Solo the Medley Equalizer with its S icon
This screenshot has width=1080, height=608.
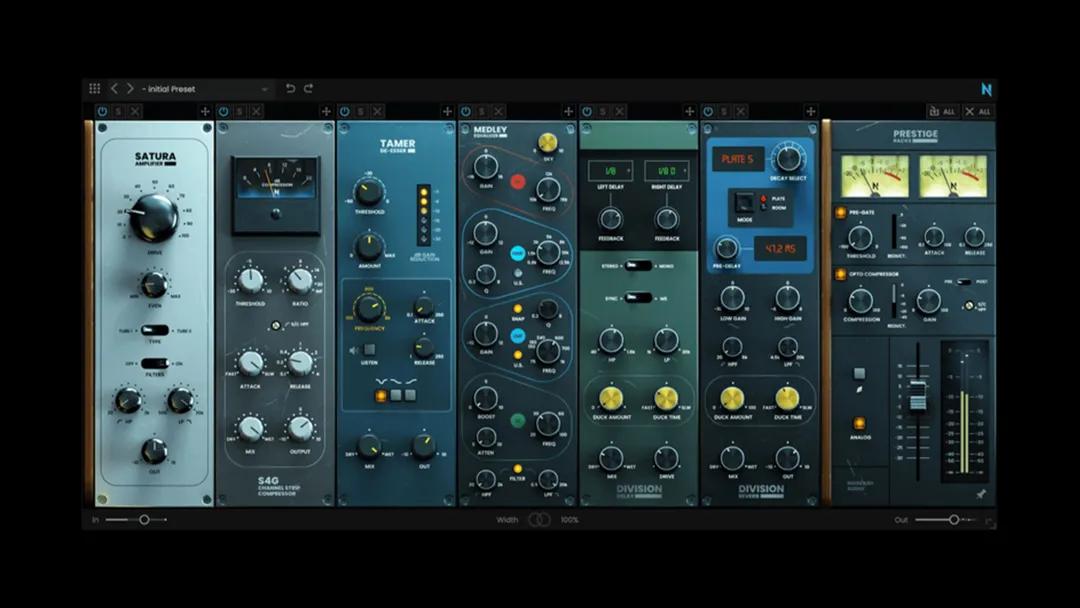click(481, 112)
